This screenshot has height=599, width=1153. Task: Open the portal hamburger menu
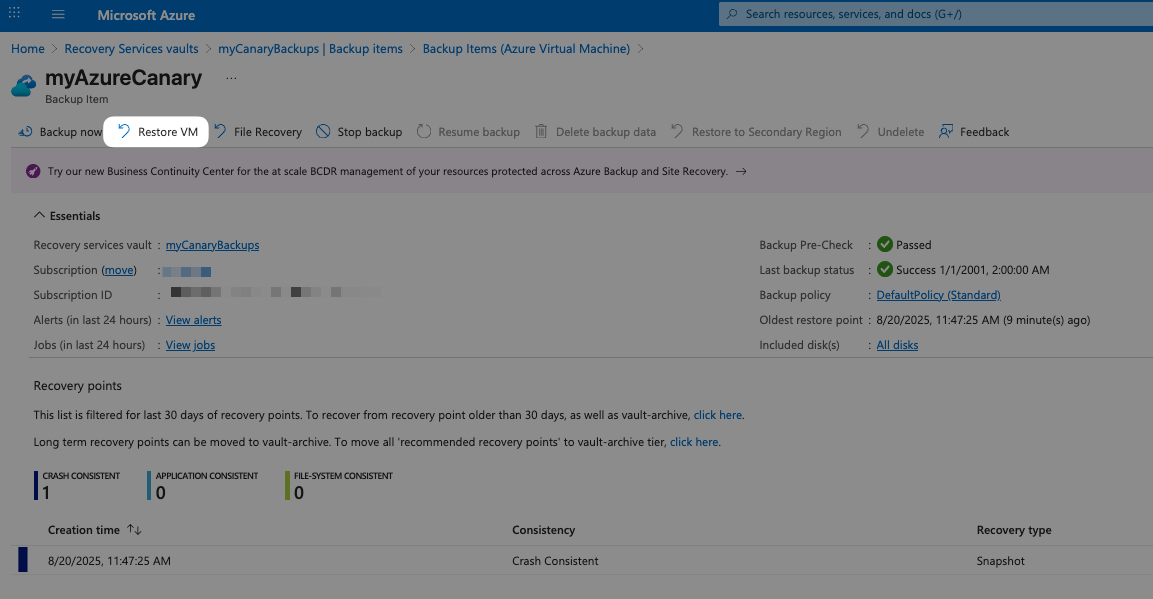pyautogui.click(x=58, y=14)
